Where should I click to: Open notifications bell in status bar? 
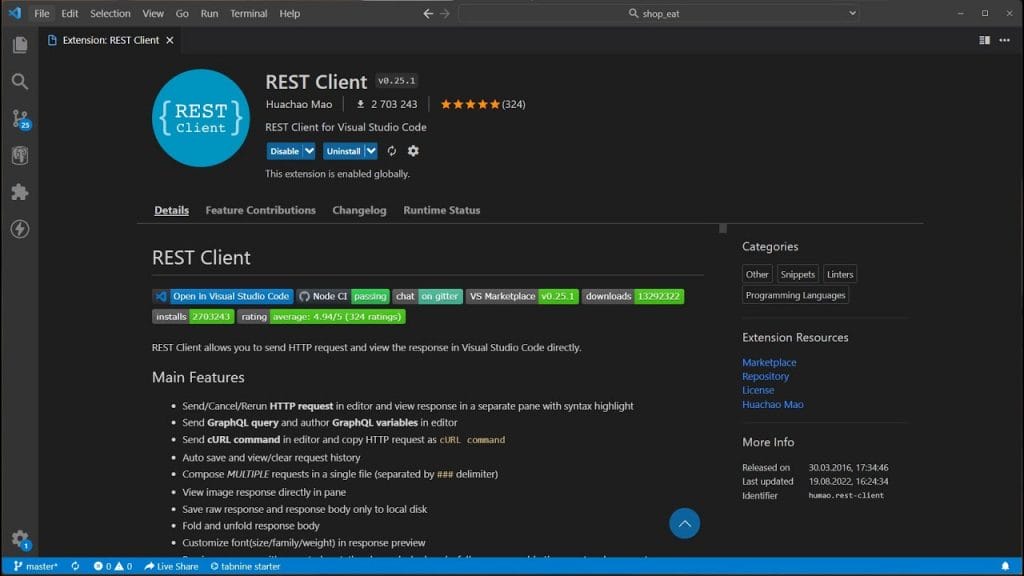click(x=1005, y=566)
